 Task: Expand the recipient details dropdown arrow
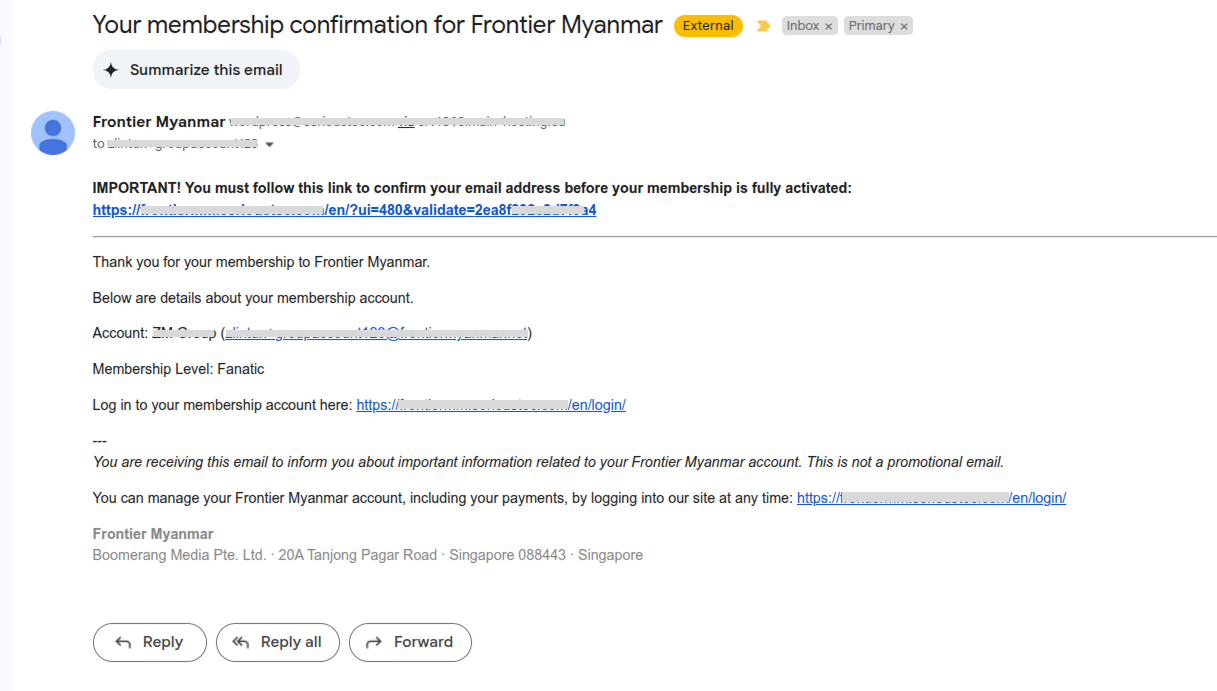[269, 143]
